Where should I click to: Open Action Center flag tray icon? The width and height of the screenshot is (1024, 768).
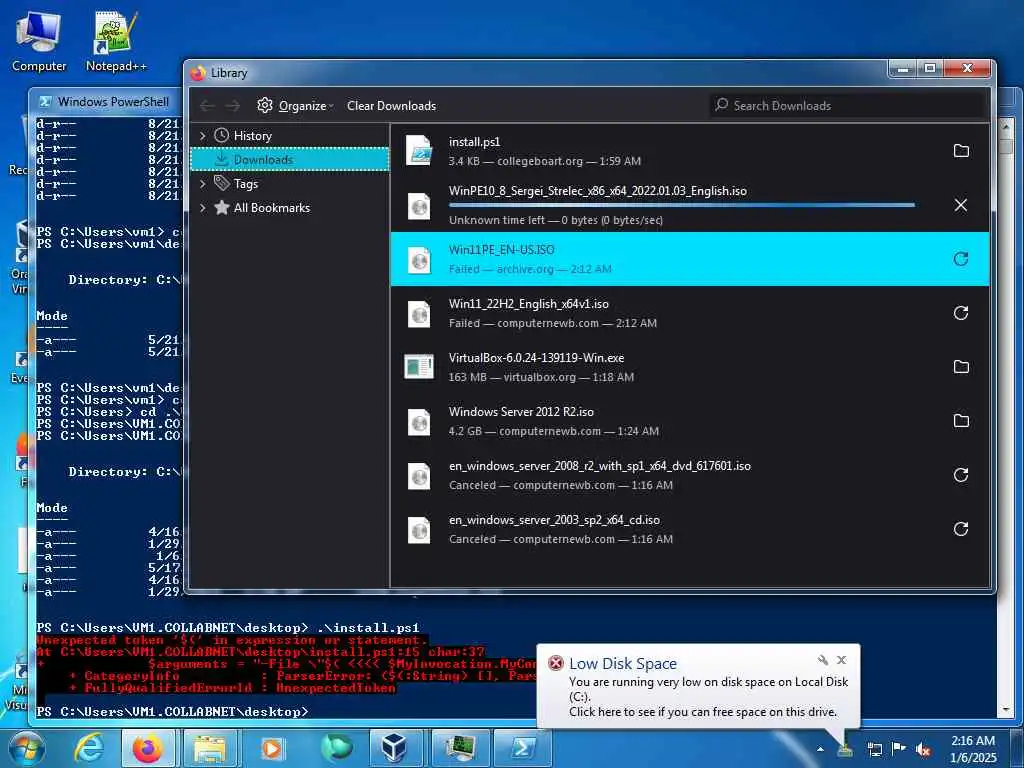899,750
